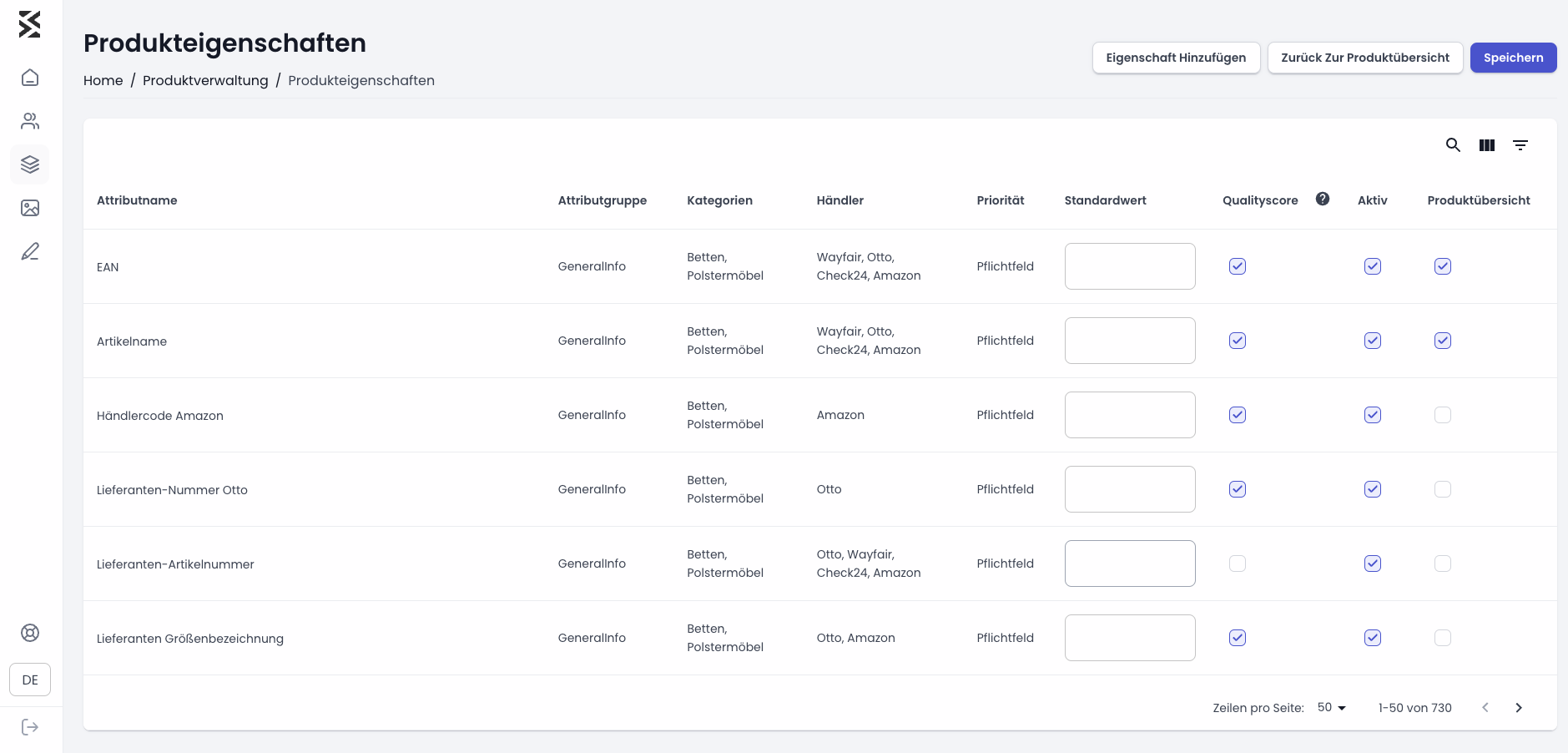This screenshot has height=753, width=1568.
Task: Open the Home icon in the sidebar
Action: (30, 78)
